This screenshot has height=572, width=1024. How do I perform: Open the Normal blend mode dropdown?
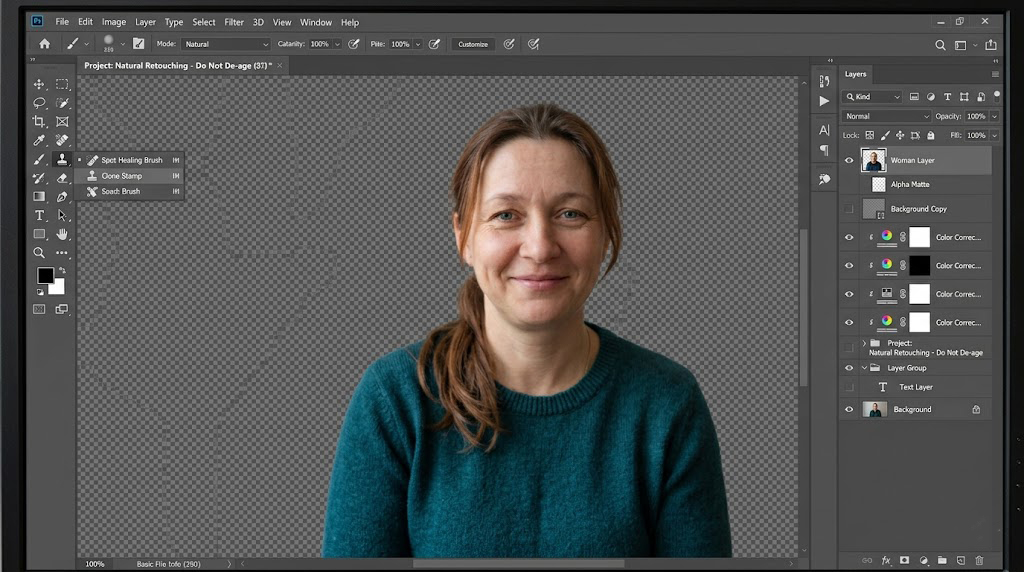click(886, 116)
